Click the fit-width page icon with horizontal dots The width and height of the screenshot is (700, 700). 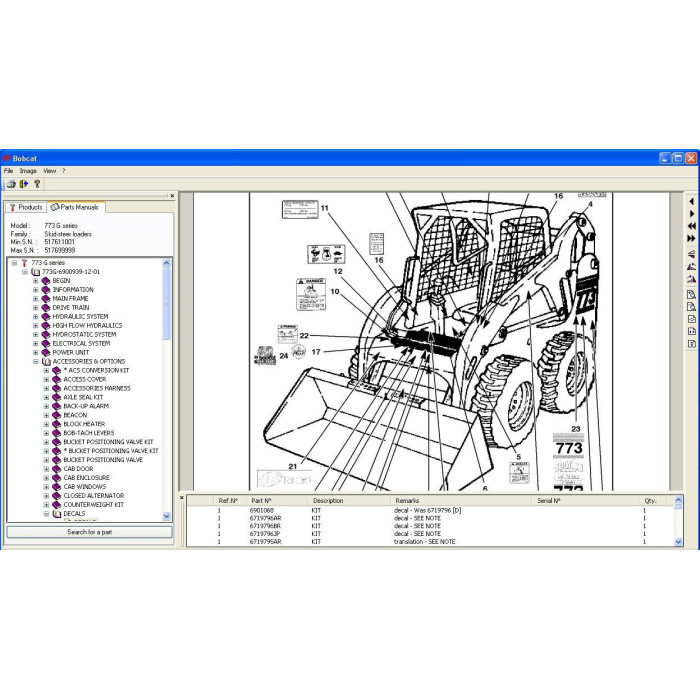(x=691, y=331)
